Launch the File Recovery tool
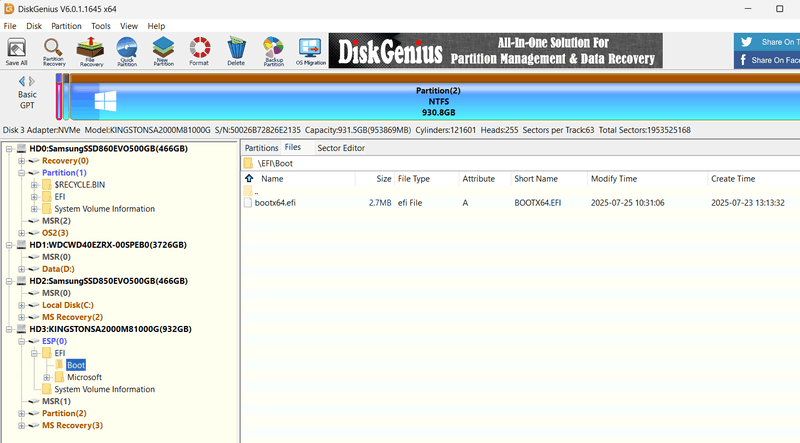The height and width of the screenshot is (443, 800). [x=91, y=52]
